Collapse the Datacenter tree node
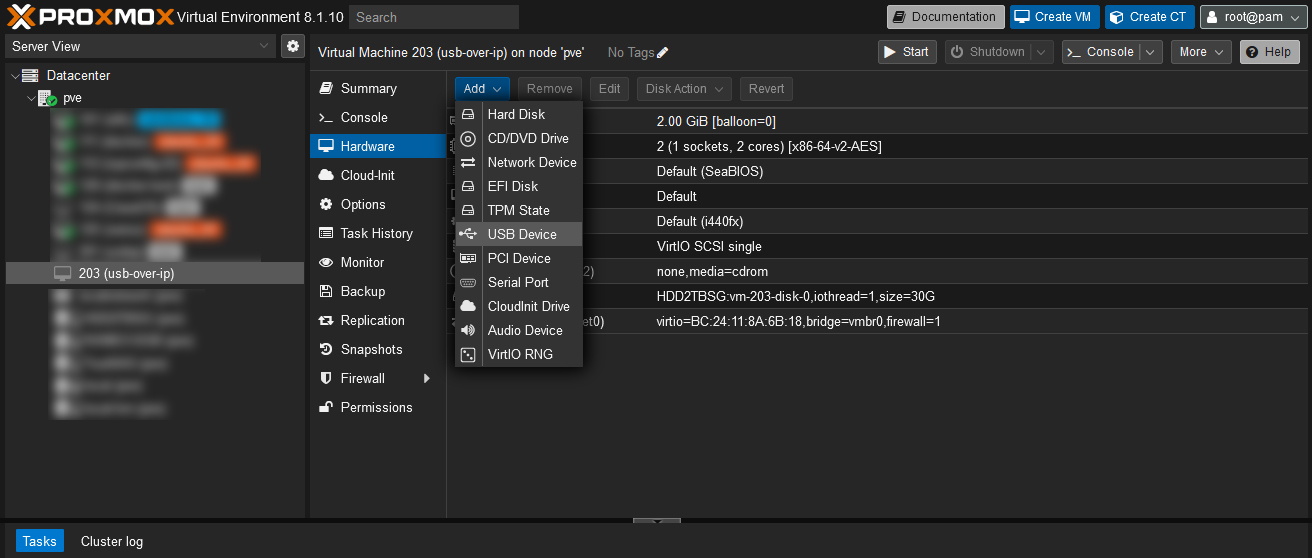This screenshot has width=1312, height=558. pyautogui.click(x=14, y=76)
